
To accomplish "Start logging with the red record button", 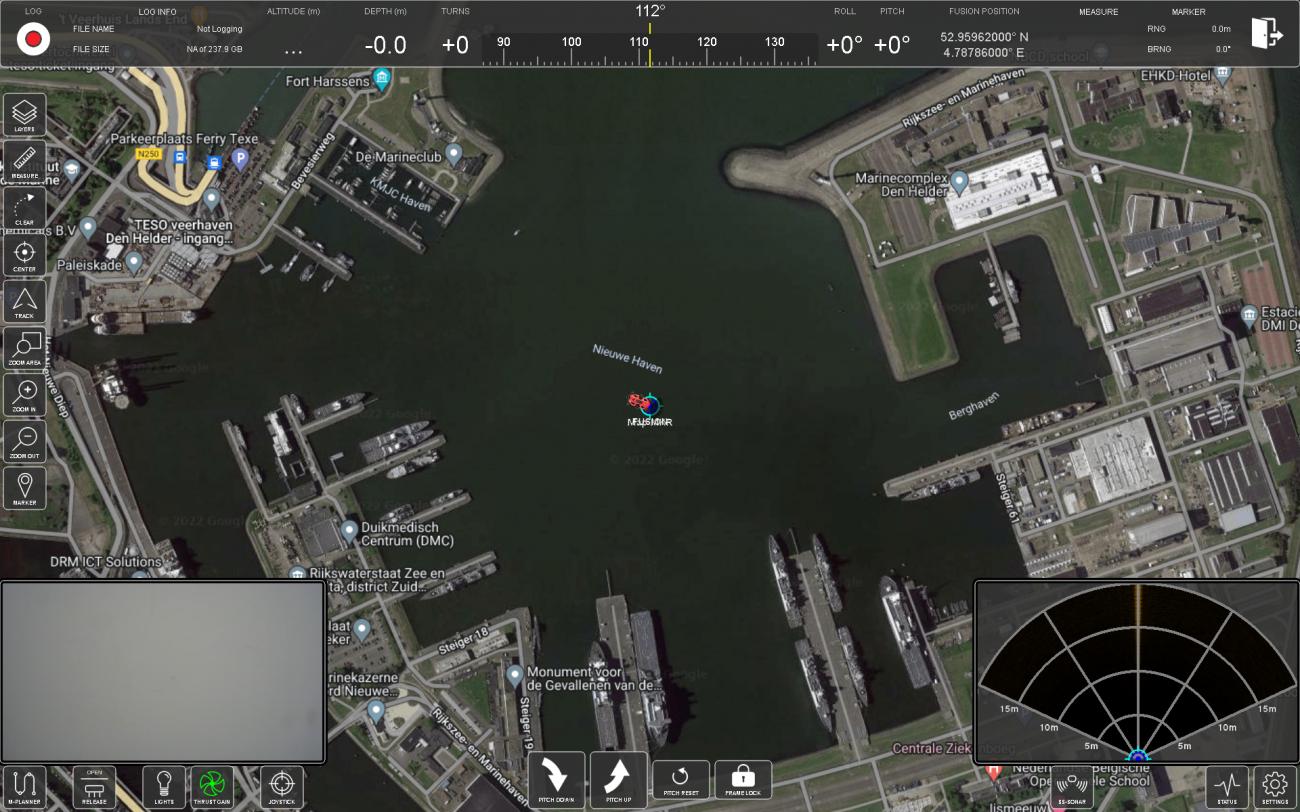I will point(33,39).
